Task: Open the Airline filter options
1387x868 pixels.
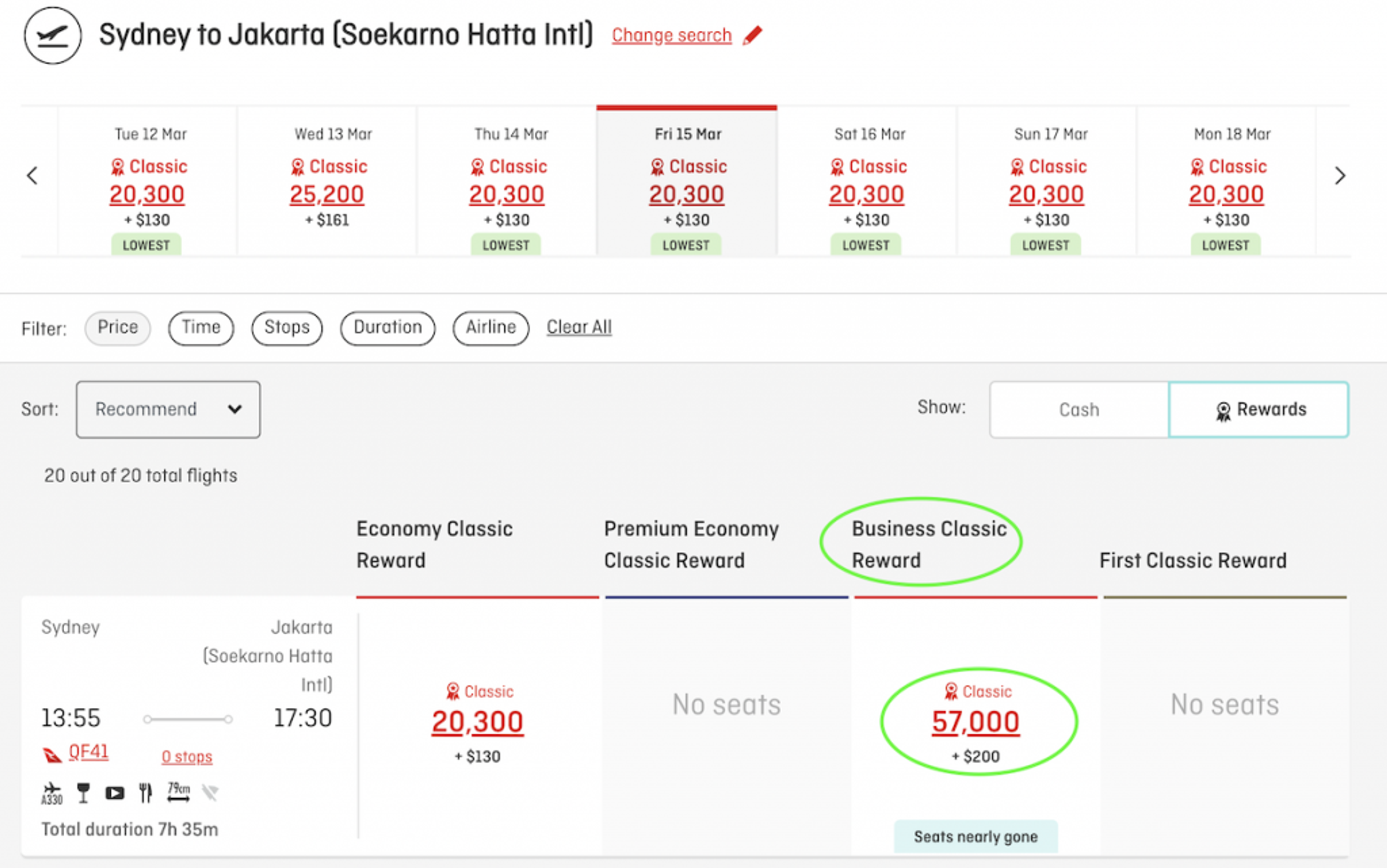Action: [491, 328]
